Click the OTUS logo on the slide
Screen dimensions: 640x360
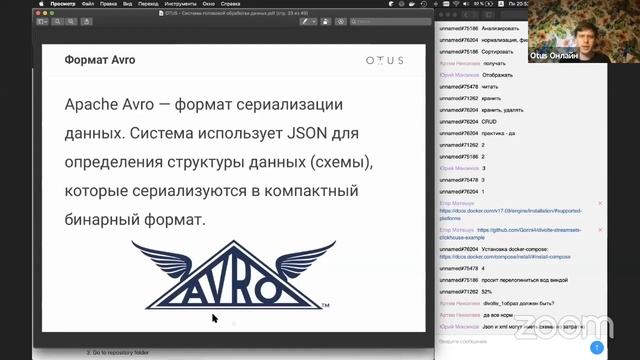point(384,60)
